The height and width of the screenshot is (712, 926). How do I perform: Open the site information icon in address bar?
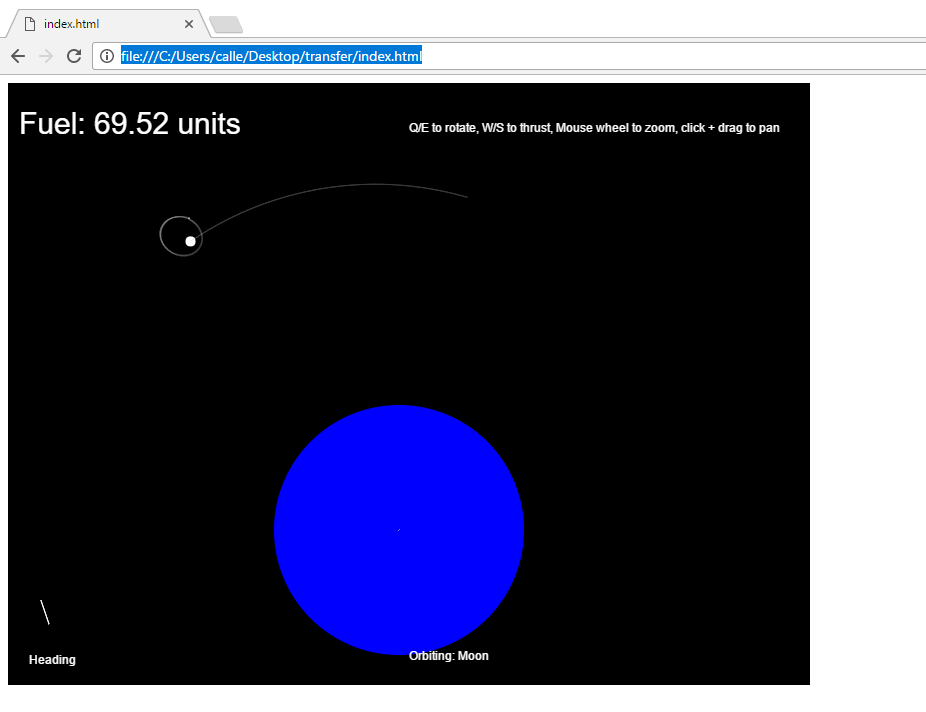pos(107,56)
